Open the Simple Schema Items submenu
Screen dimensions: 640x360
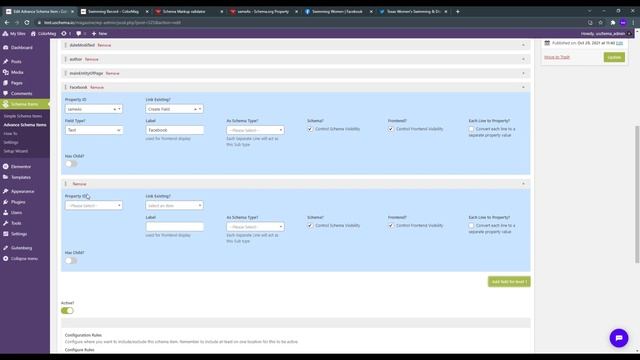(23, 116)
